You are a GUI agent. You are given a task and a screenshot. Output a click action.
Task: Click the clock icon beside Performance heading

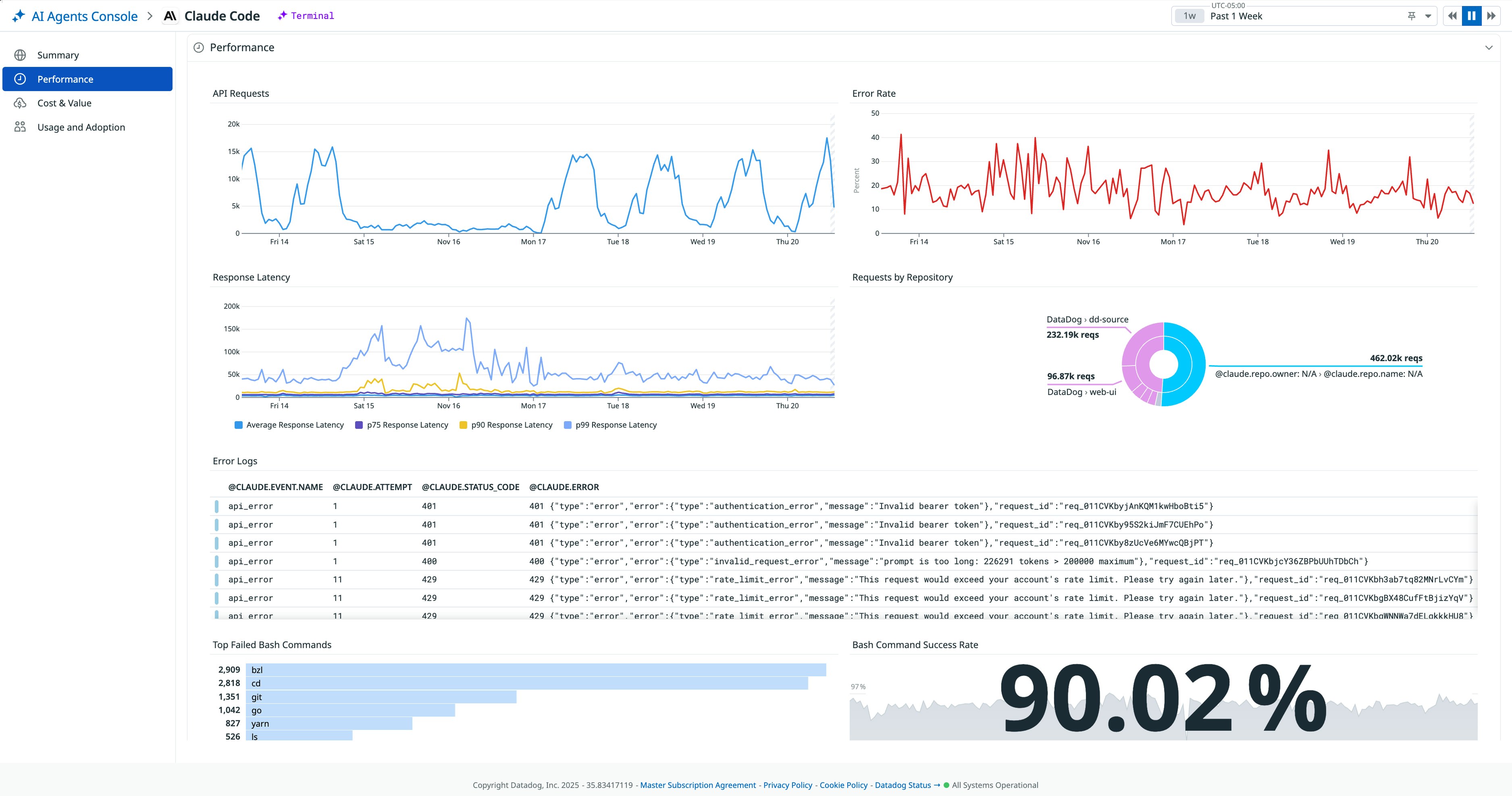(x=198, y=47)
